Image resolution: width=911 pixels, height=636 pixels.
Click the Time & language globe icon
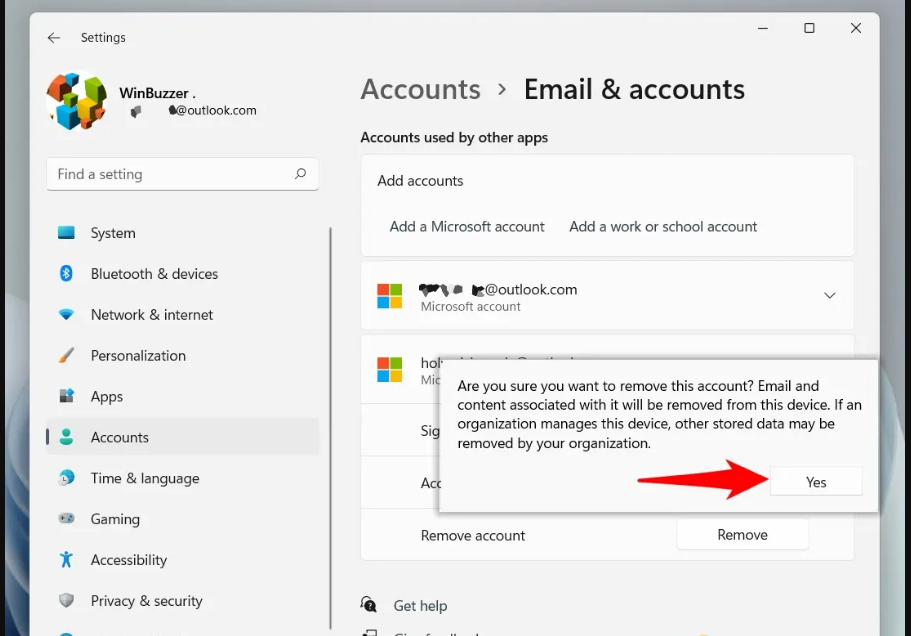66,477
